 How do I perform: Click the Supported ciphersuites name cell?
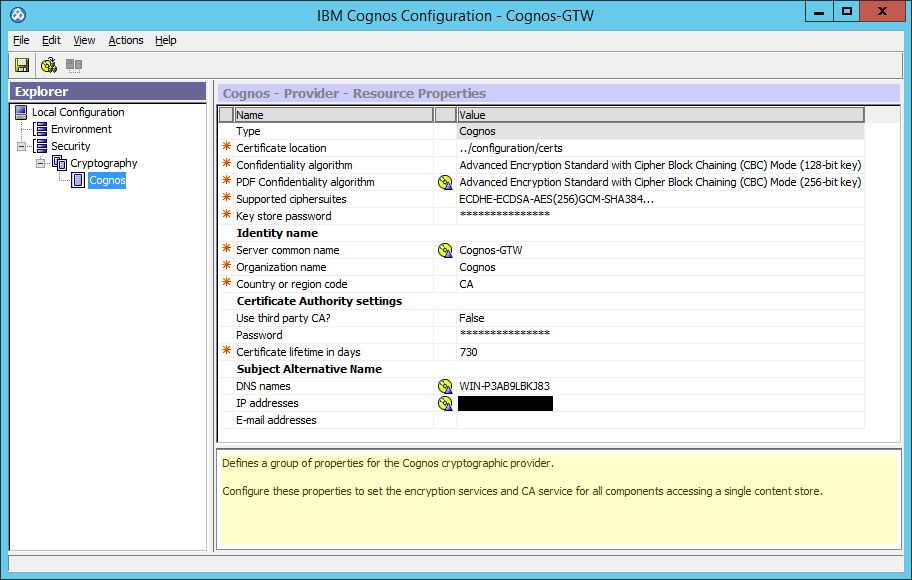[334, 199]
